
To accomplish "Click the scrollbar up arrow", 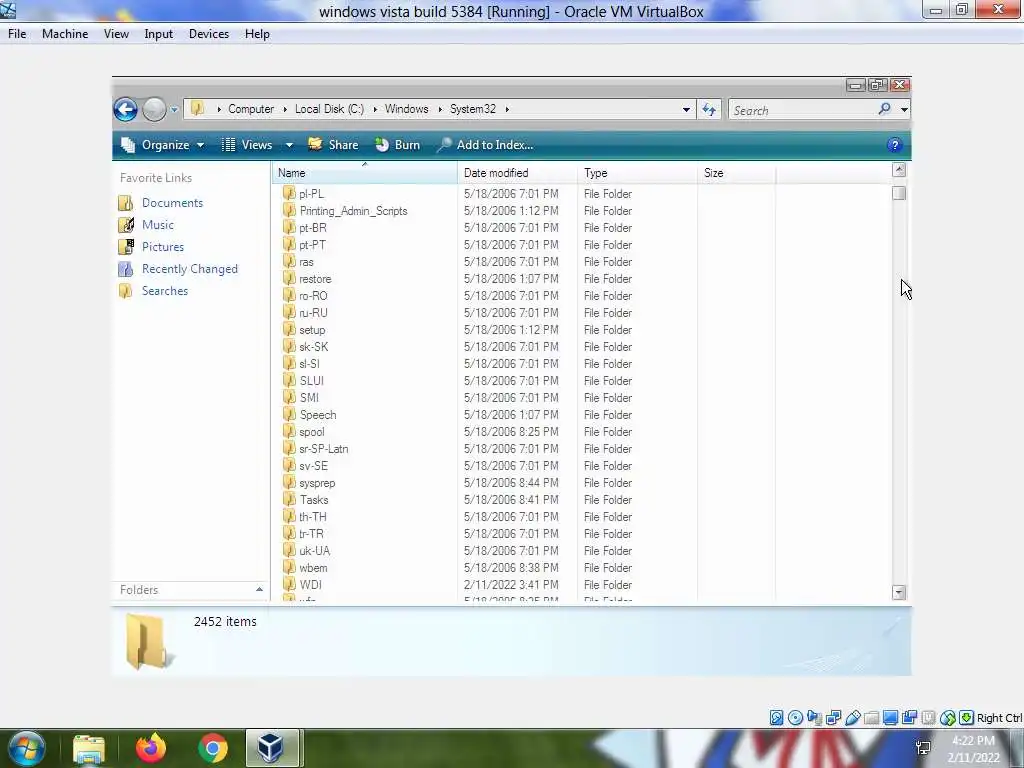I will pyautogui.click(x=899, y=170).
